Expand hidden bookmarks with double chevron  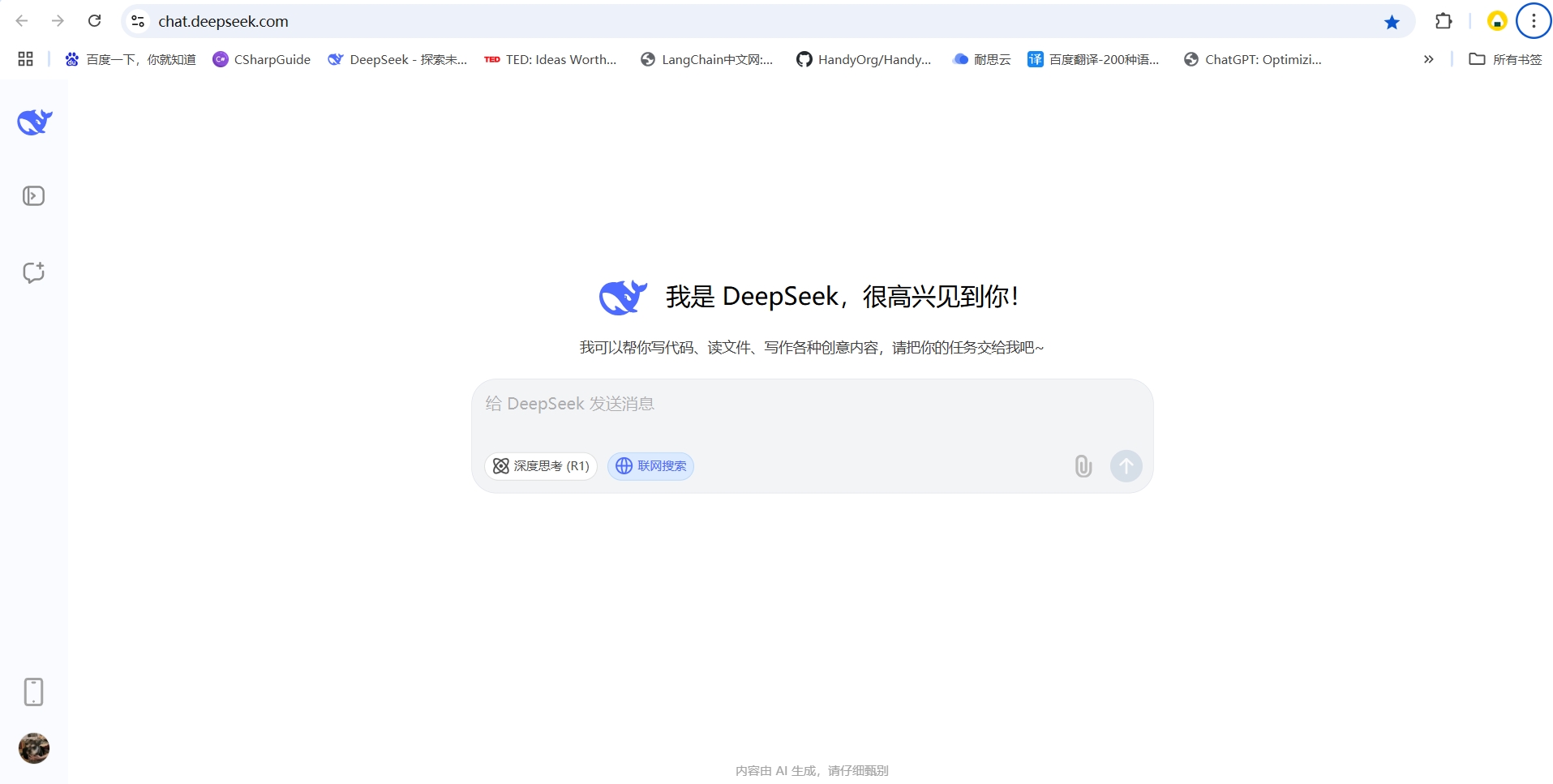pos(1428,59)
